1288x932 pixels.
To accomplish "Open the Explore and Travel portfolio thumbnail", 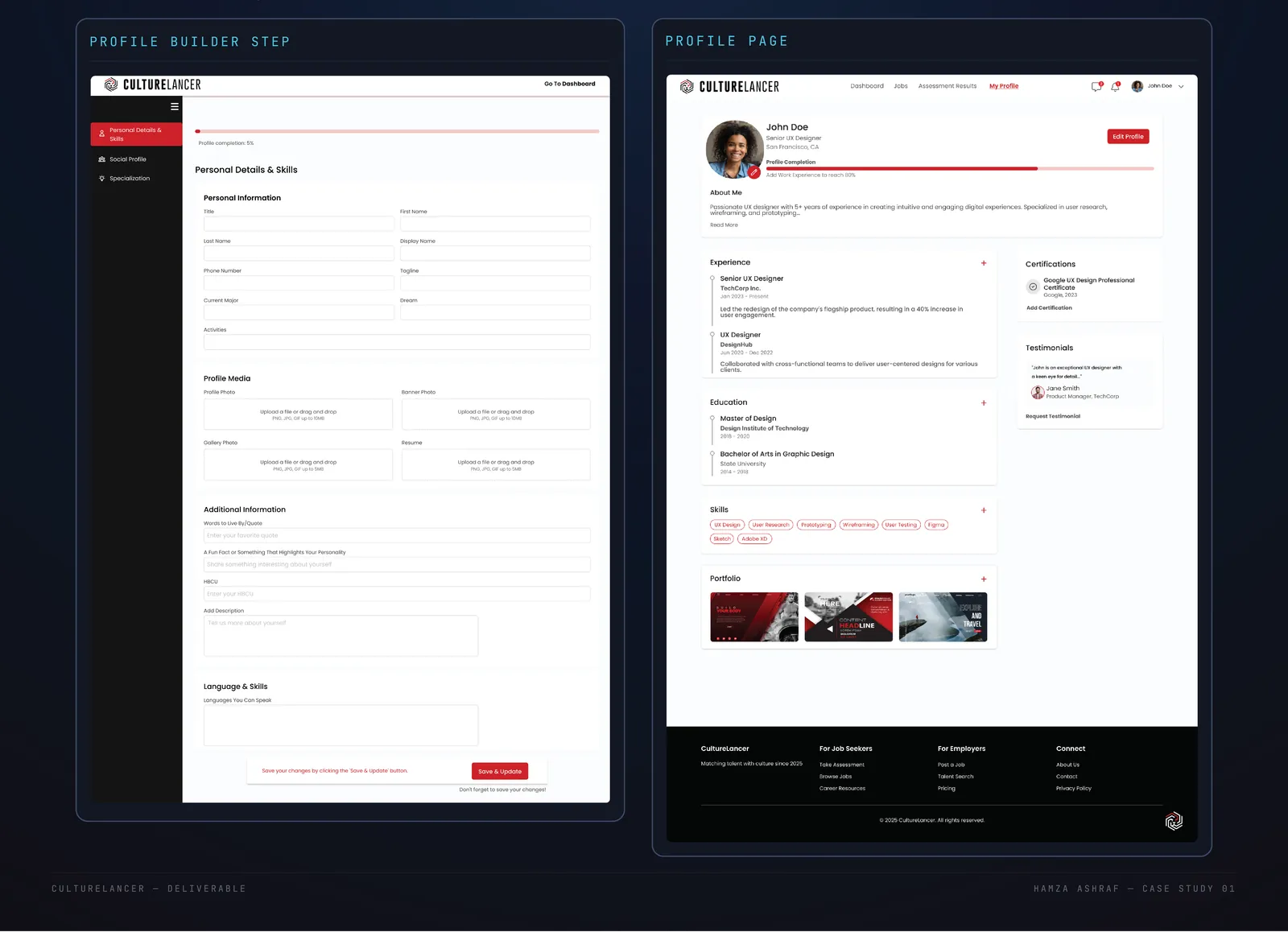I will pyautogui.click(x=943, y=617).
